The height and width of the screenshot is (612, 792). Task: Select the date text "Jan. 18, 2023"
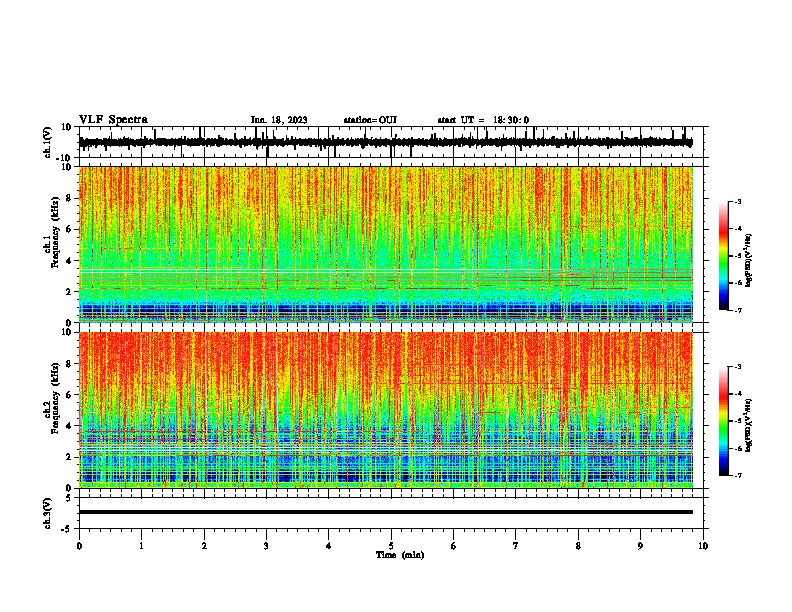(x=279, y=120)
